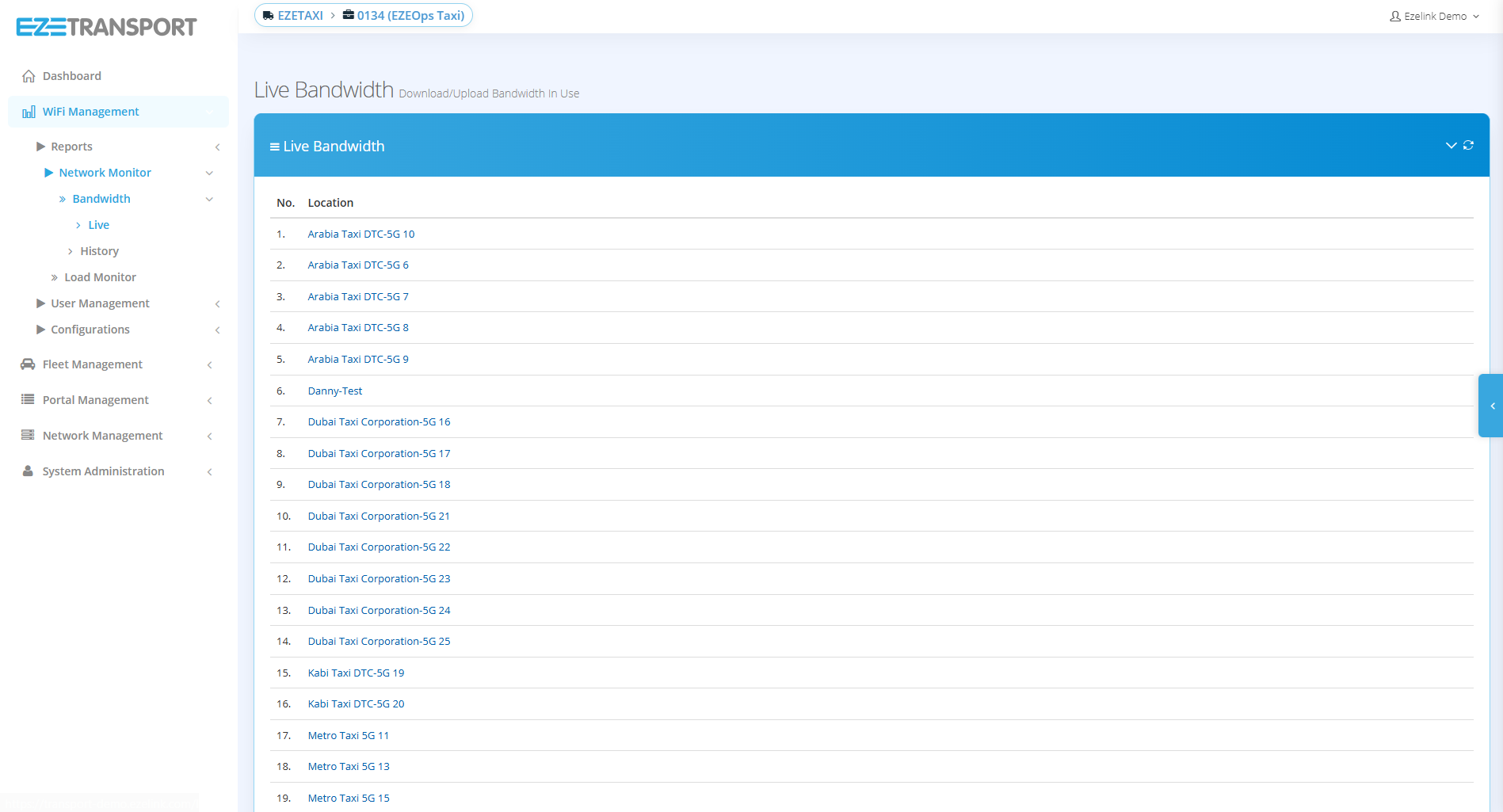
Task: Open the right side slide-out tab
Action: coord(1491,406)
